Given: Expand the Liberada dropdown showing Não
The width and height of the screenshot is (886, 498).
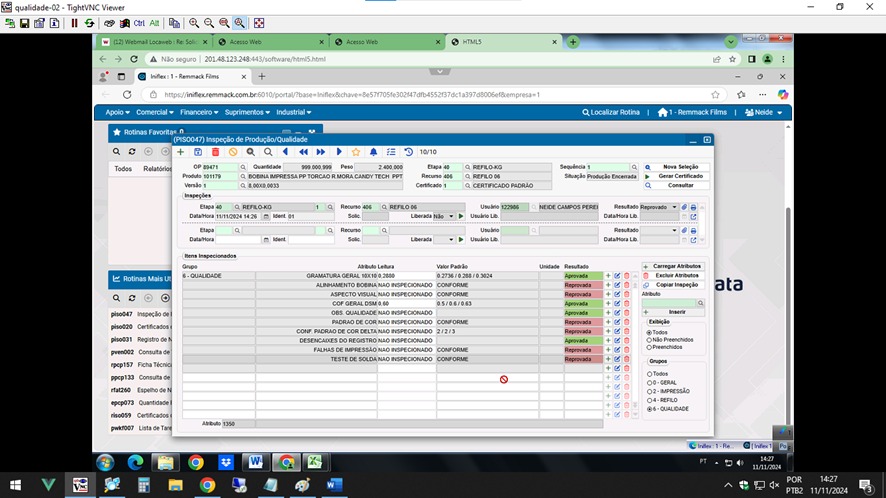Looking at the screenshot, I should (x=444, y=216).
